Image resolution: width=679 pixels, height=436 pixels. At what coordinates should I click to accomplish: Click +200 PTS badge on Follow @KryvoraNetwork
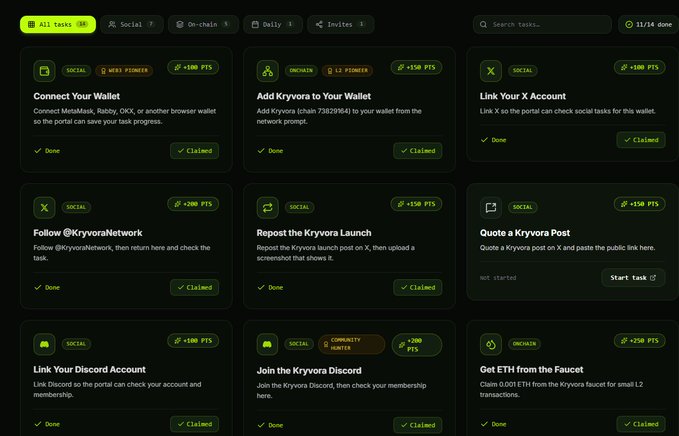(193, 204)
